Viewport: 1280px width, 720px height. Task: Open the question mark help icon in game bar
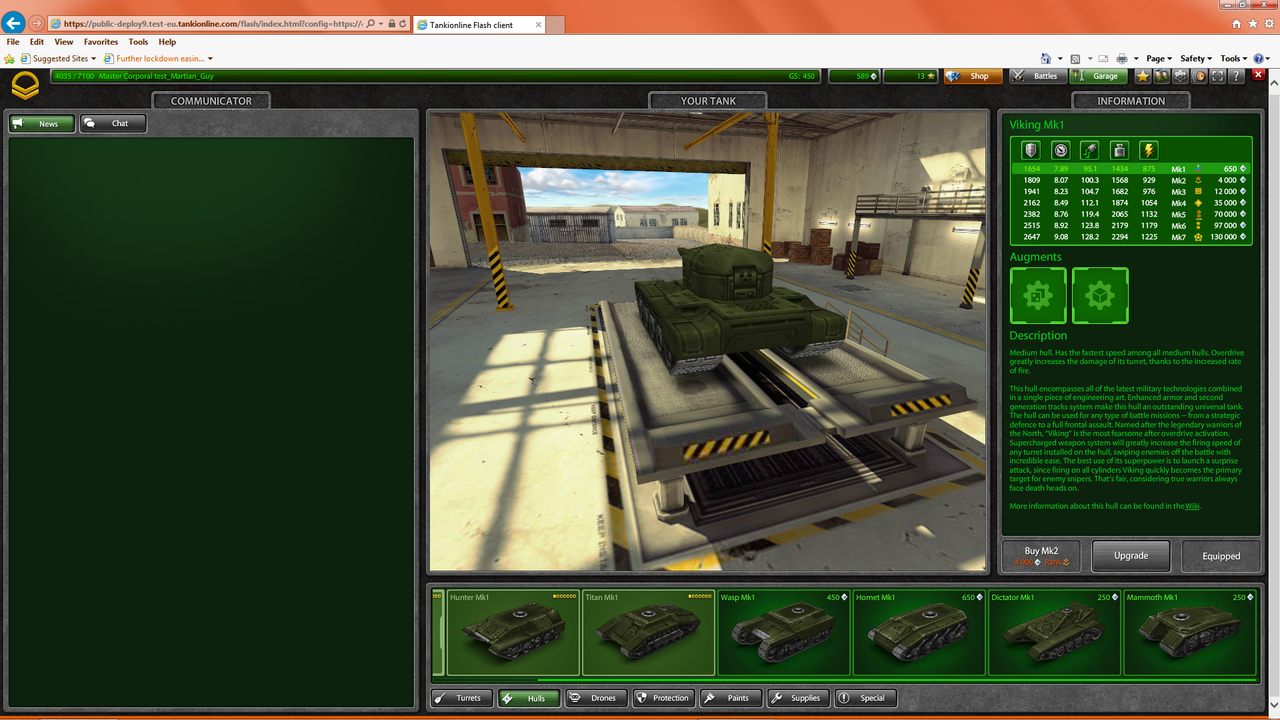pyautogui.click(x=1236, y=76)
